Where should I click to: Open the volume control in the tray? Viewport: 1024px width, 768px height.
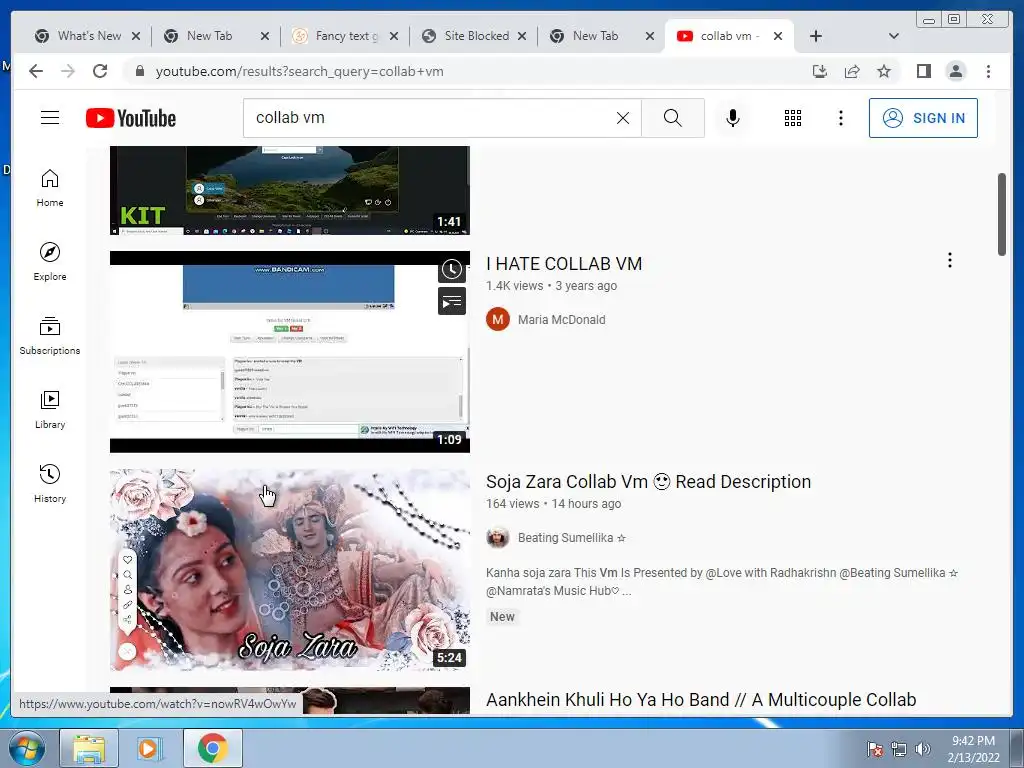pyautogui.click(x=923, y=748)
